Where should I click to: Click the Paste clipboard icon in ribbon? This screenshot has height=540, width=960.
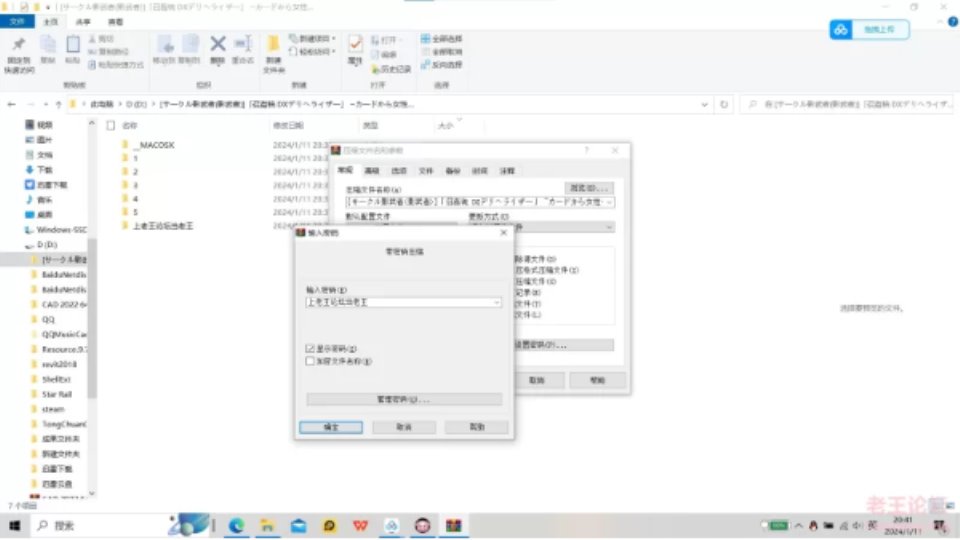pos(72,50)
